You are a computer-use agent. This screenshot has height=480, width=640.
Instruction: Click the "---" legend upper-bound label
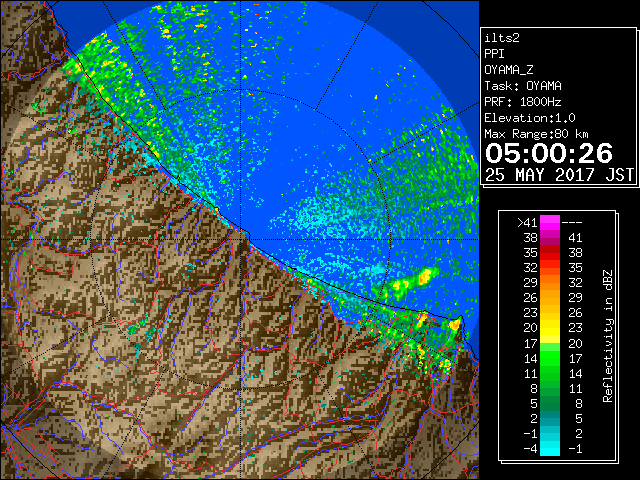coord(572,223)
